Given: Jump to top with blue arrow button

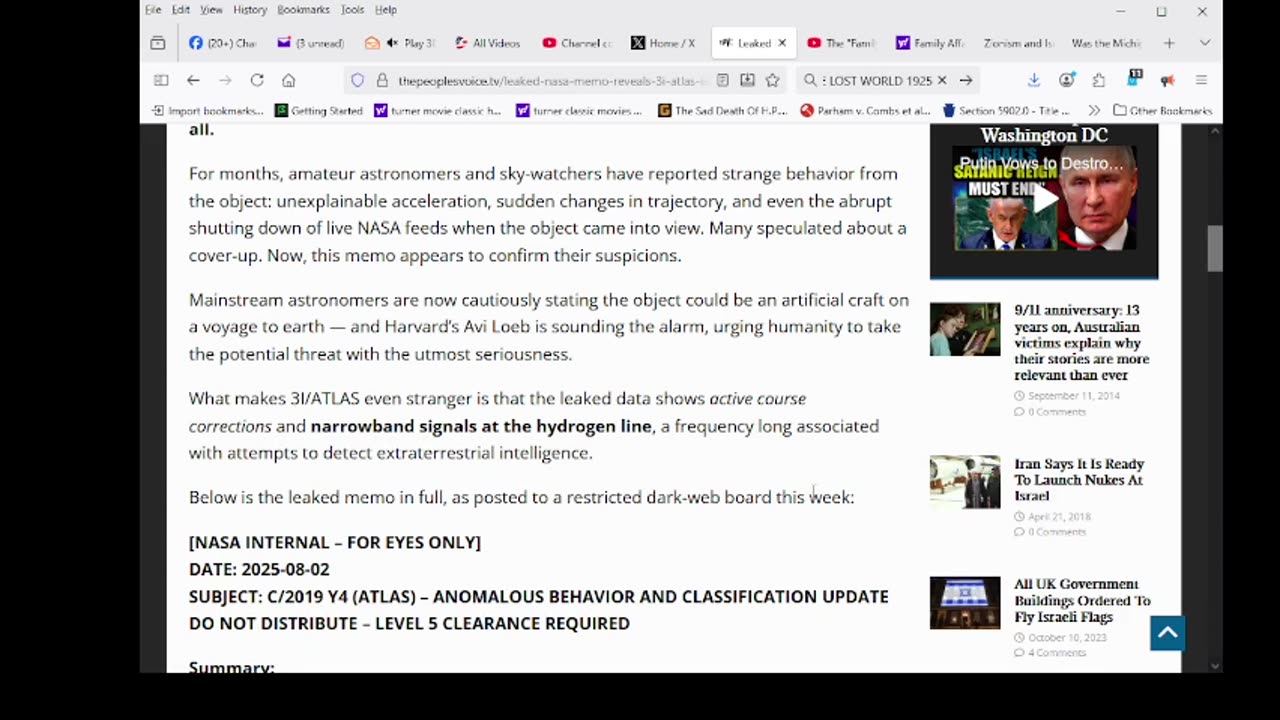Looking at the screenshot, I should click(1167, 633).
